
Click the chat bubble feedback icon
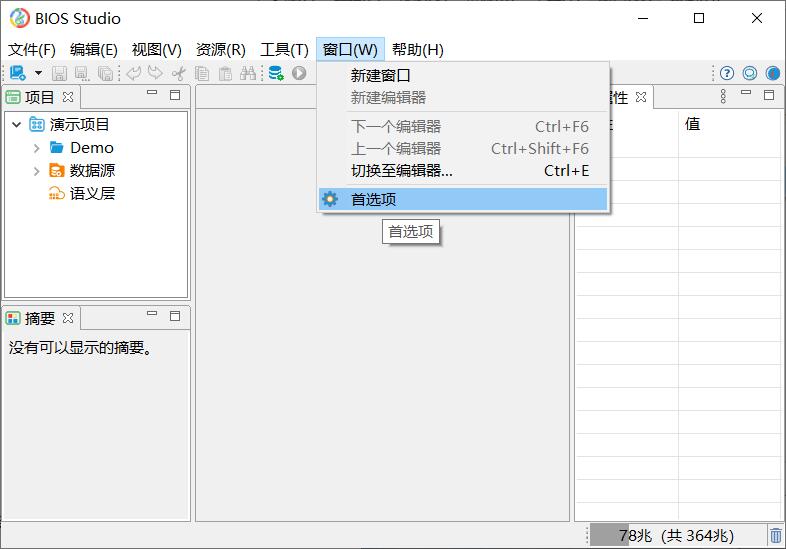point(750,73)
